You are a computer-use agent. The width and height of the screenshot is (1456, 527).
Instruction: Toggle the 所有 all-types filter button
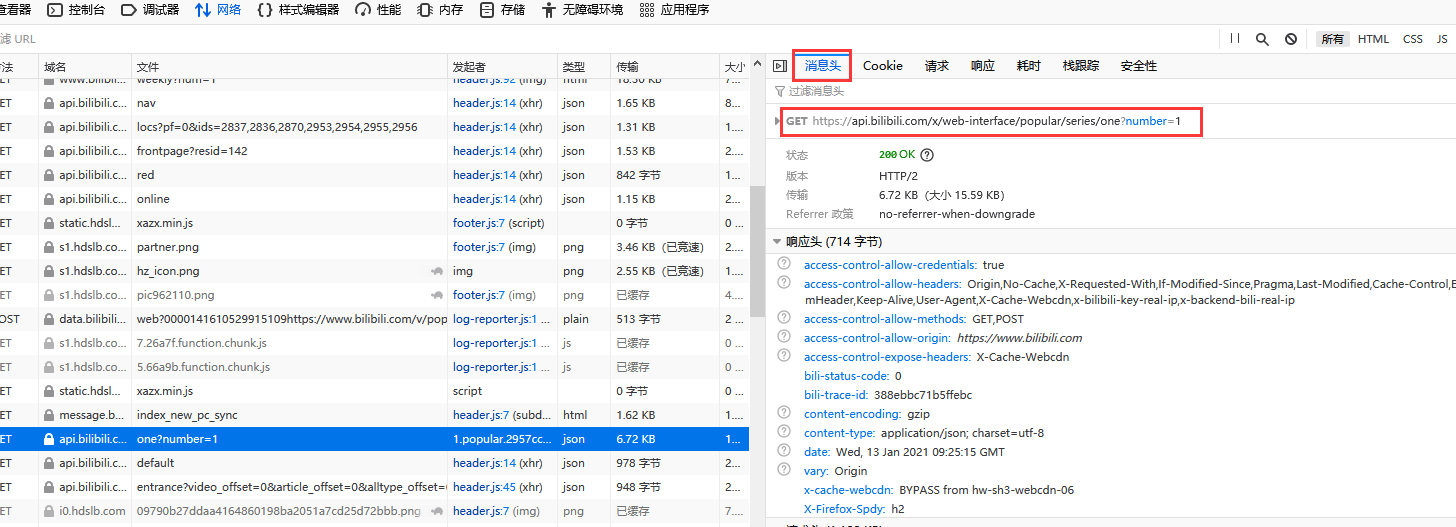[x=1333, y=39]
